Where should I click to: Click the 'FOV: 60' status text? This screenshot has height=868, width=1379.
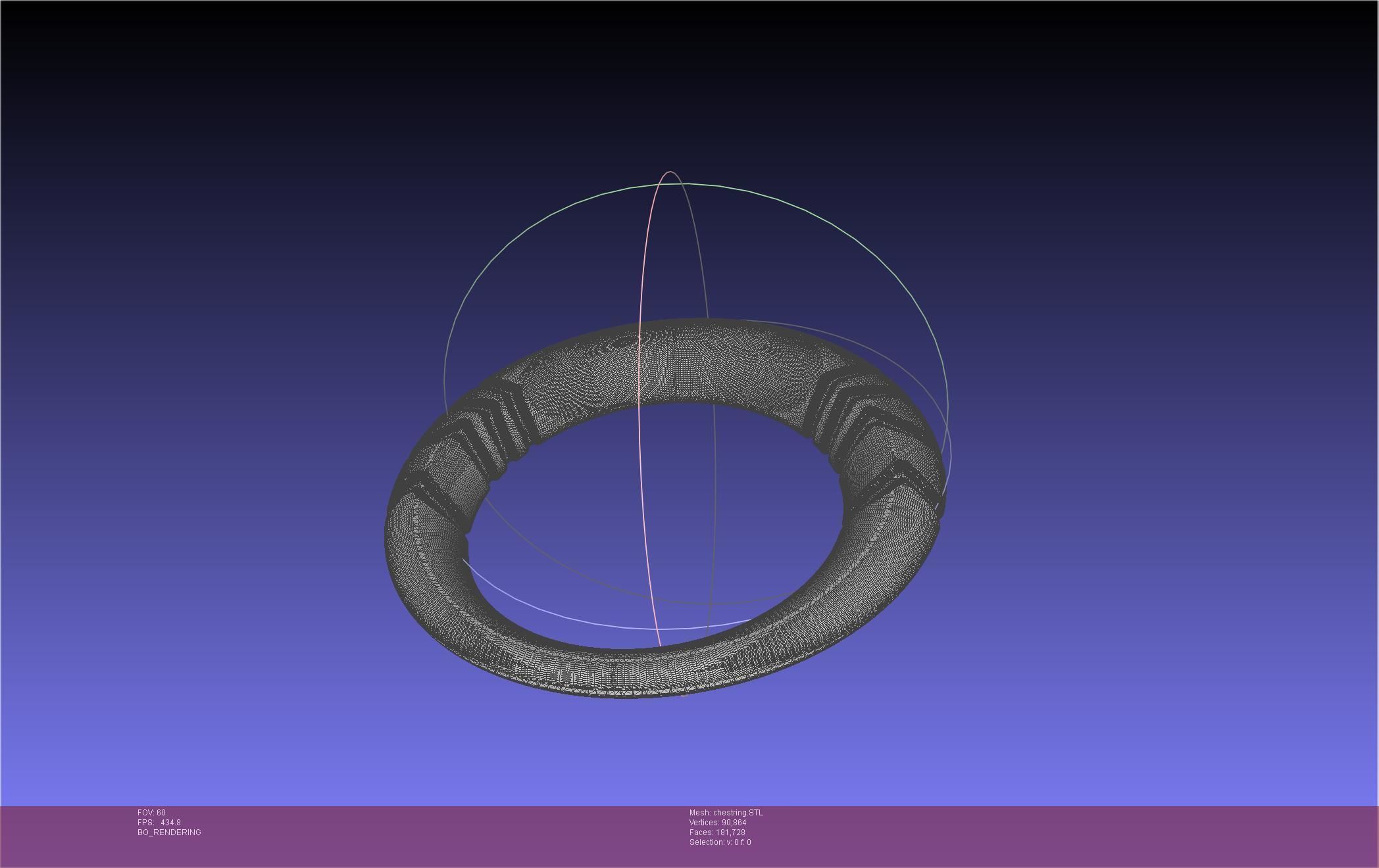coord(151,813)
